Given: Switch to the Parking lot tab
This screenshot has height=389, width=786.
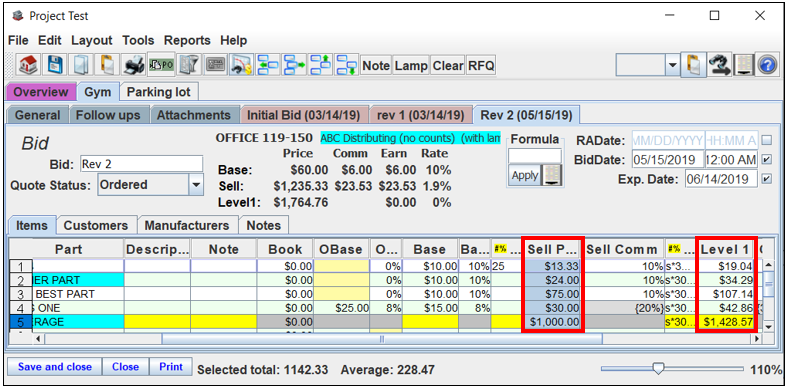Looking at the screenshot, I should [158, 92].
